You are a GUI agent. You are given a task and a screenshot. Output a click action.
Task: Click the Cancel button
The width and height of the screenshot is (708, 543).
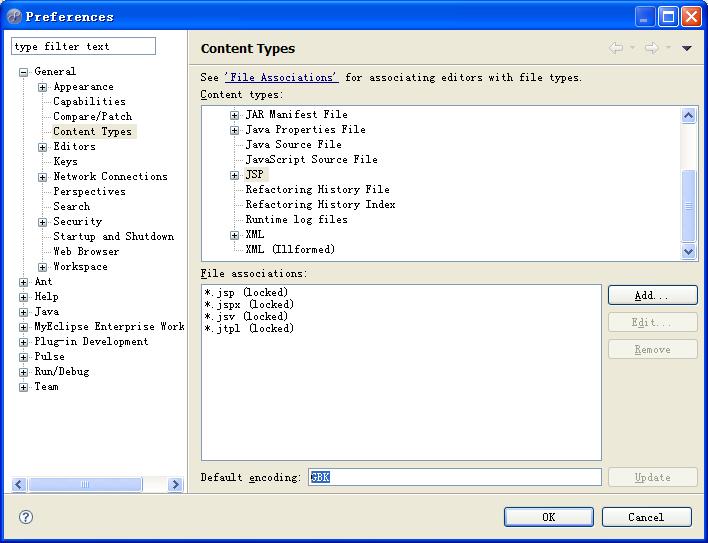coord(647,517)
